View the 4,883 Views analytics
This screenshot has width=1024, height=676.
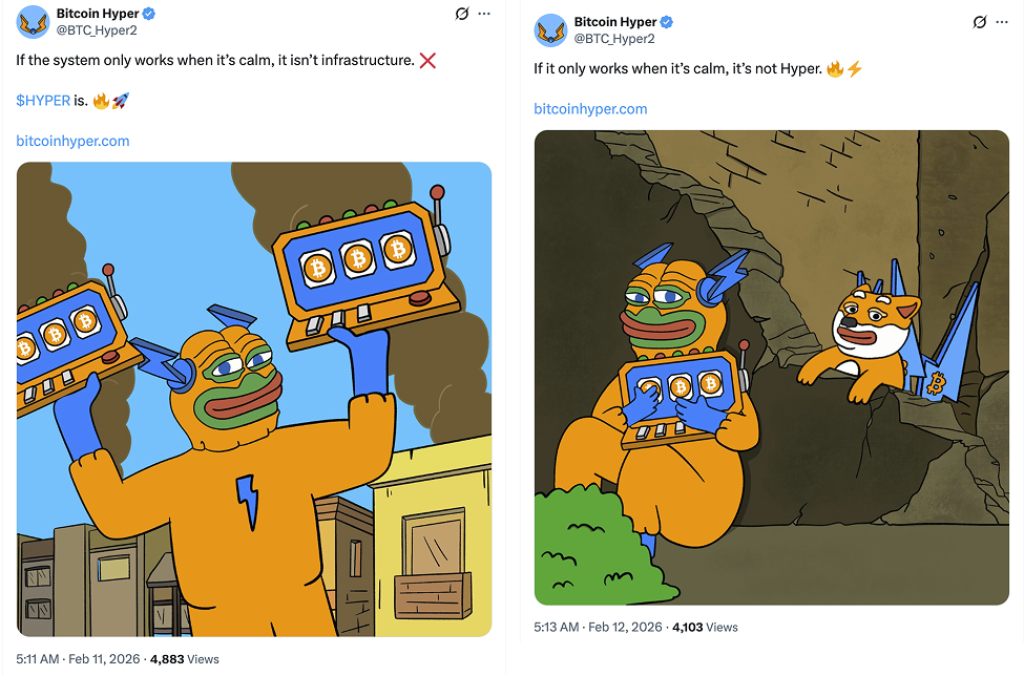pos(185,659)
